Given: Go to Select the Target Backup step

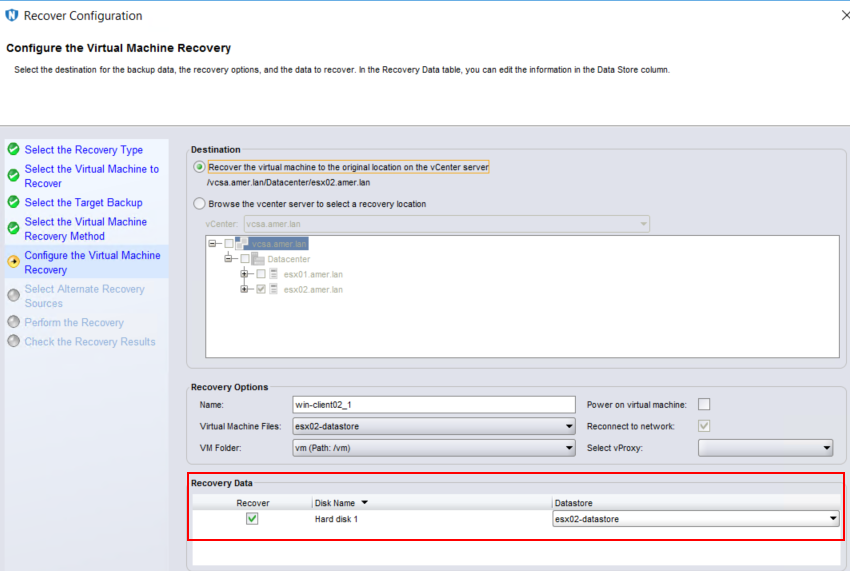Looking at the screenshot, I should coord(83,203).
